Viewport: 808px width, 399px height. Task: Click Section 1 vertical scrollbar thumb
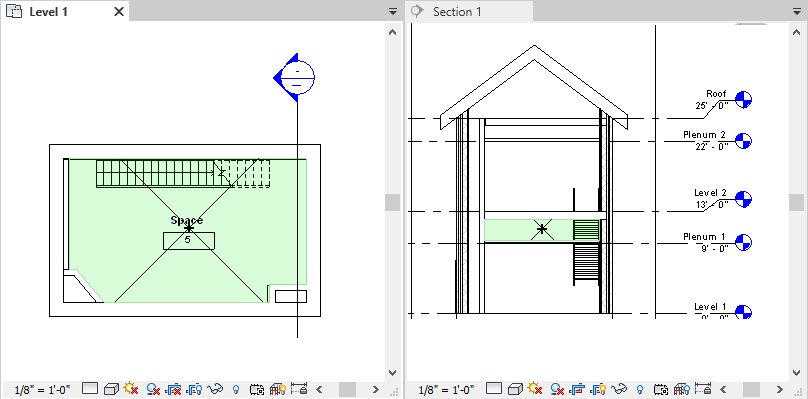coord(797,203)
